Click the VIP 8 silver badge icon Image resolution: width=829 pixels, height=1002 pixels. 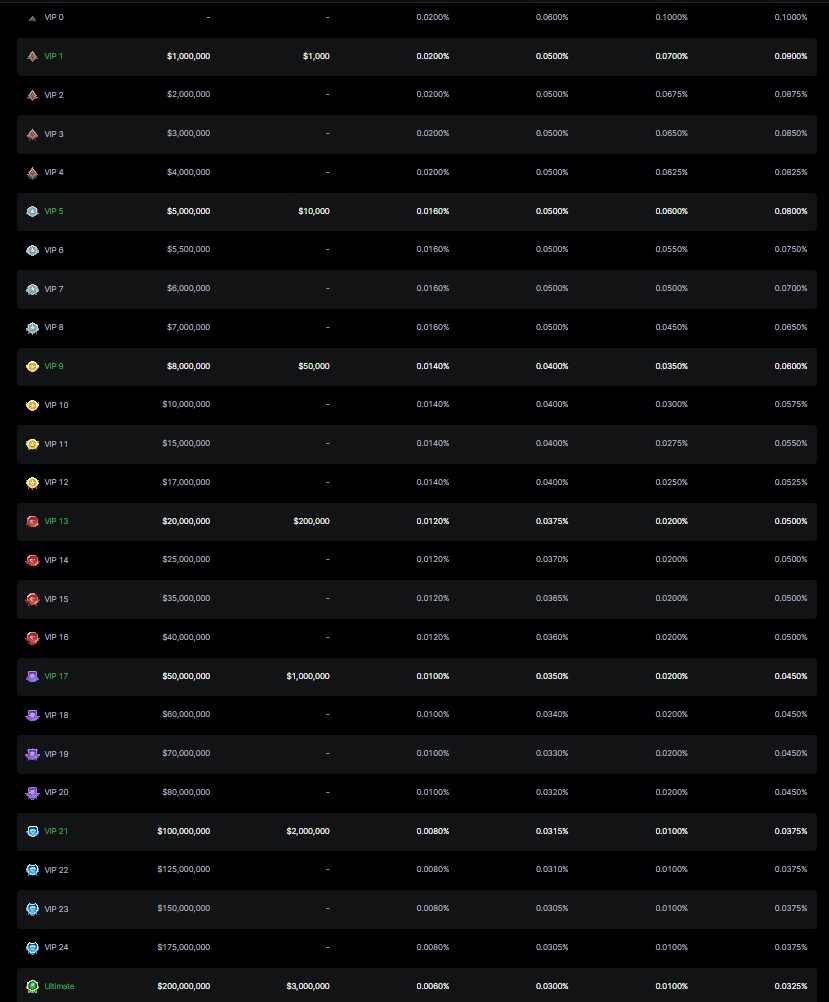[x=32, y=328]
